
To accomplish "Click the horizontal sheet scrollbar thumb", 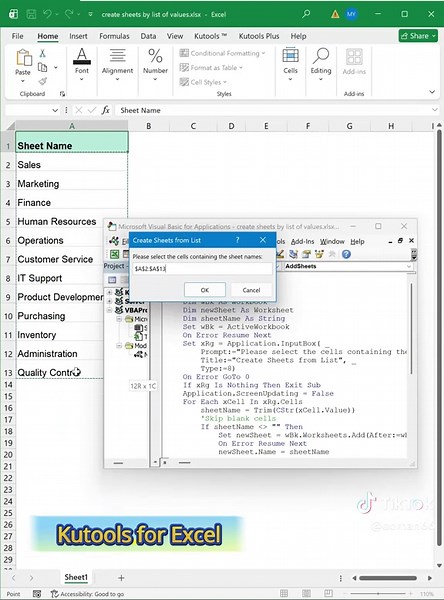I will pos(388,578).
